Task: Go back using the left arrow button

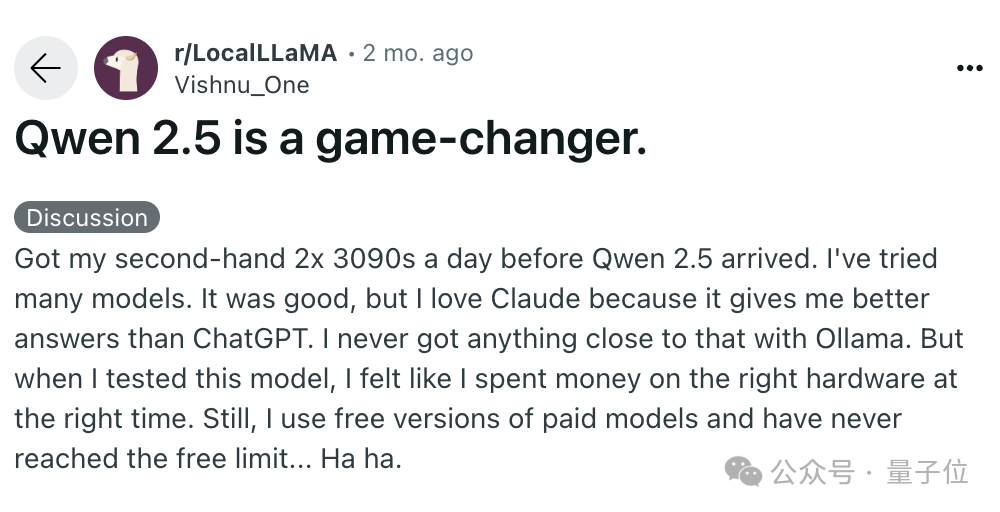Action: (46, 68)
